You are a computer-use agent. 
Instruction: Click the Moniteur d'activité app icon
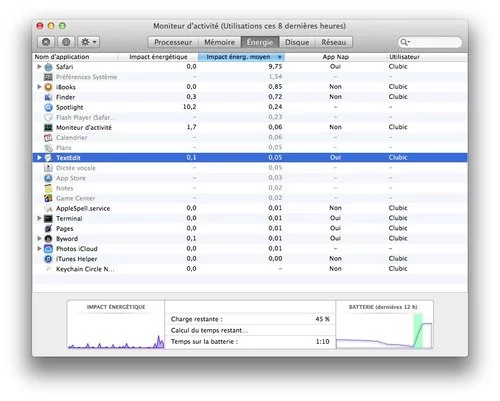point(49,128)
